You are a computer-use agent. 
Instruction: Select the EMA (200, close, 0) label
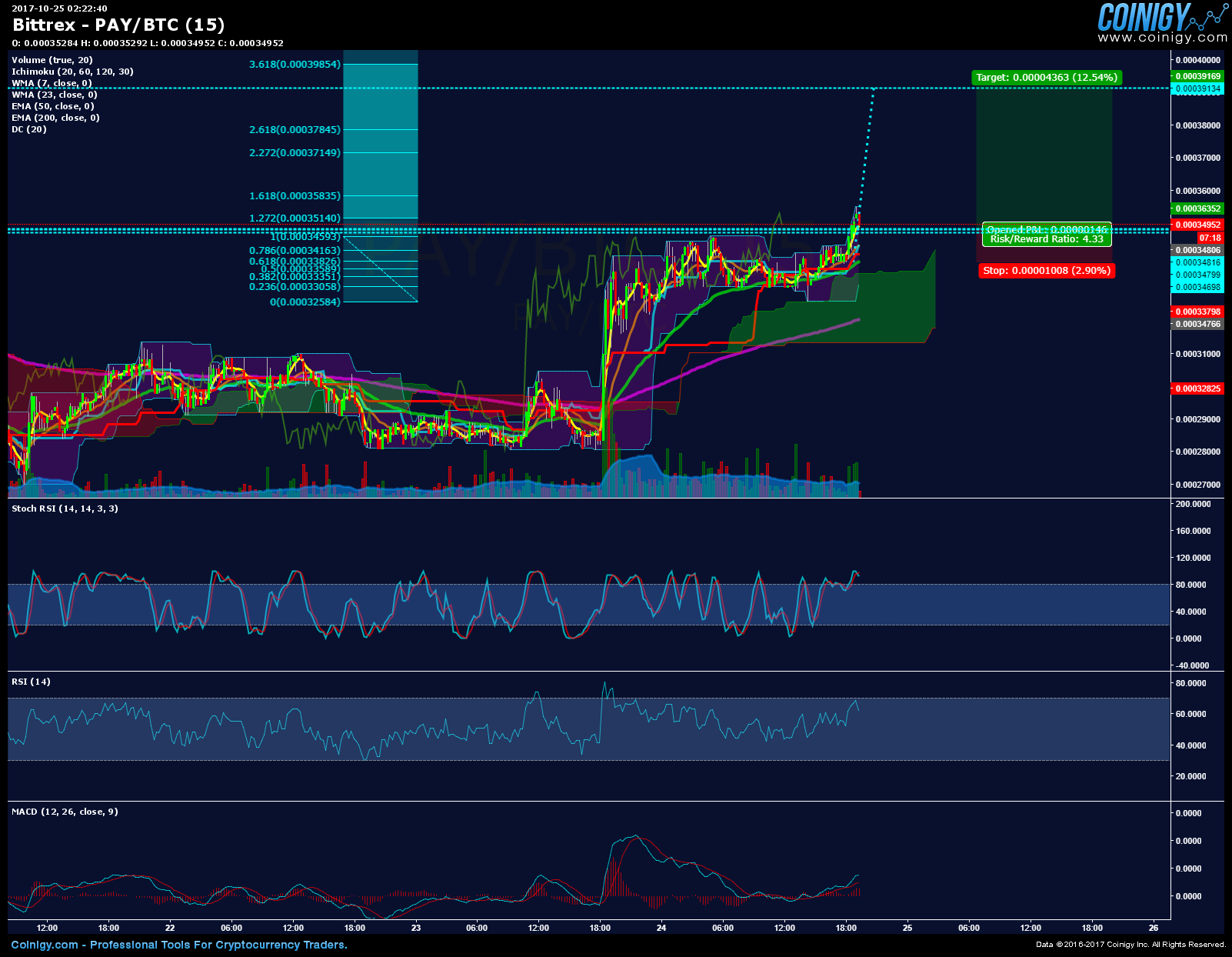(55, 118)
